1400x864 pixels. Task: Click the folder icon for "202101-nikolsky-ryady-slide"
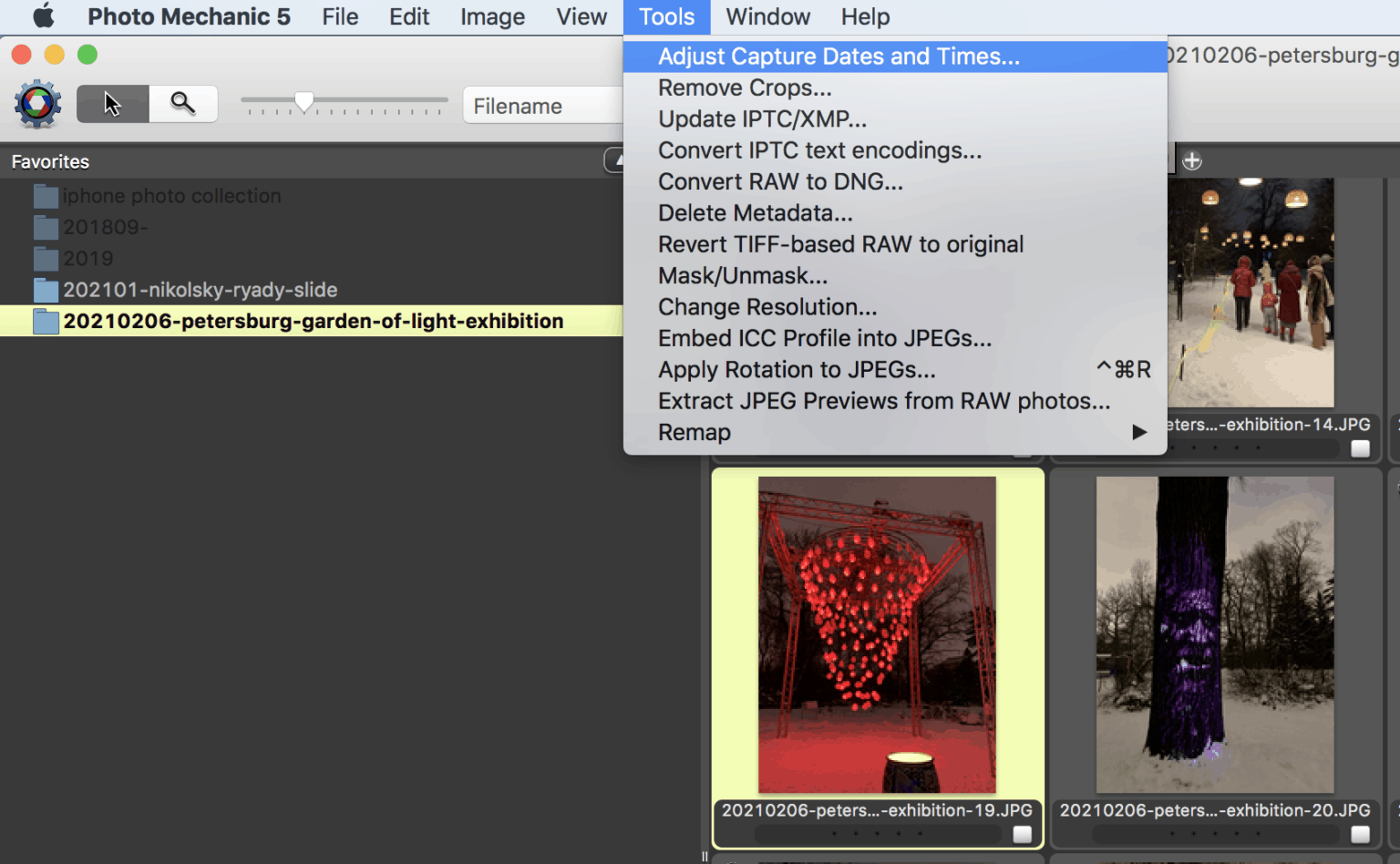(46, 290)
